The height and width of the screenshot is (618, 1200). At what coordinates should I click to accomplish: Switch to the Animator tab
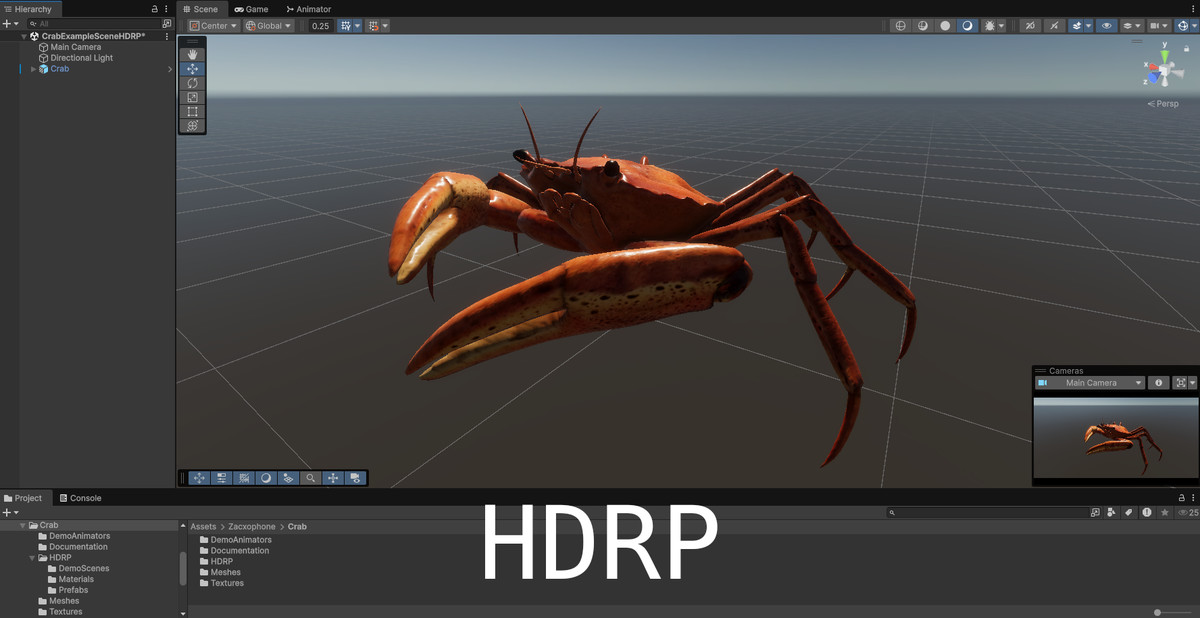tap(308, 9)
